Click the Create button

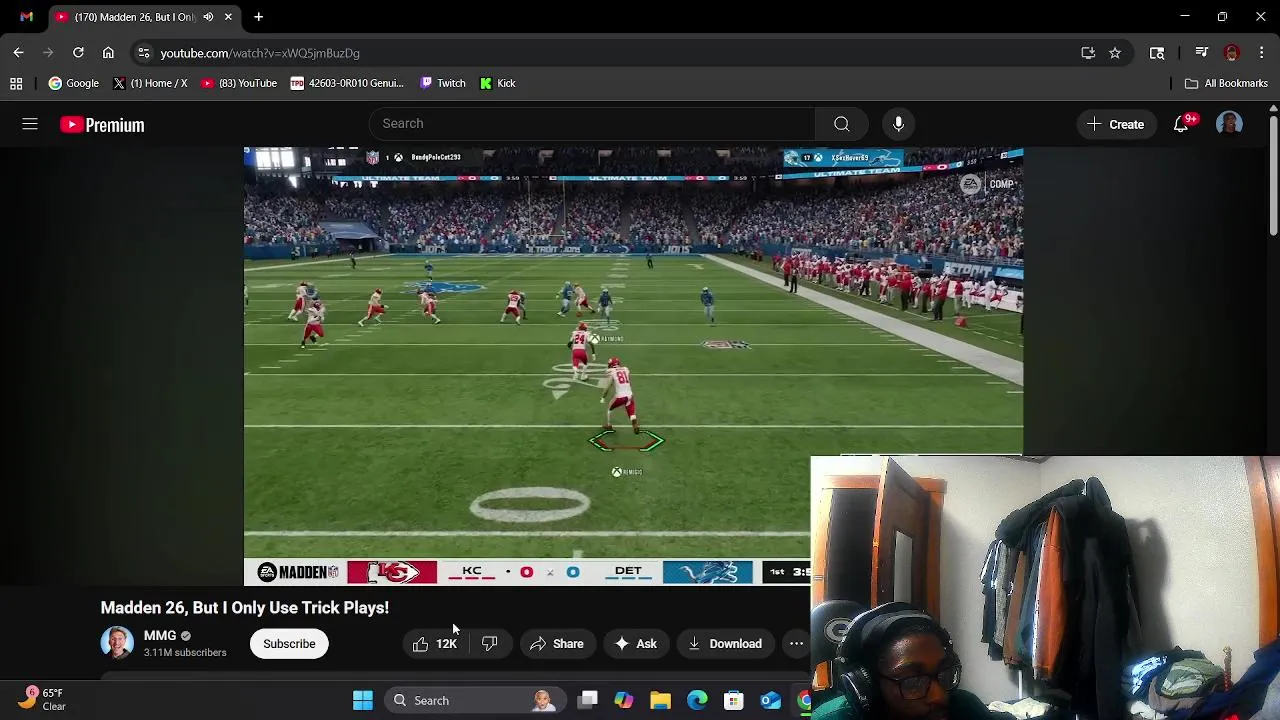point(1115,124)
